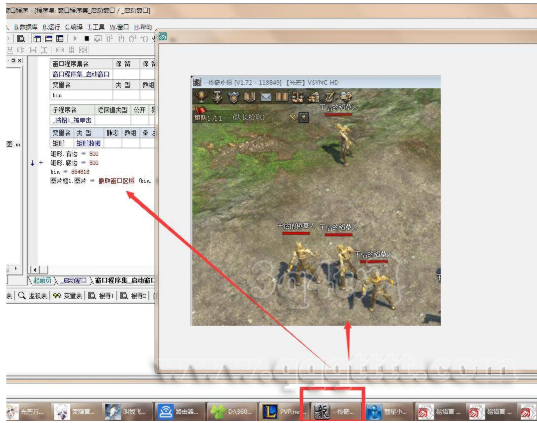
Task: Click the X button on game team bar
Action: (x=292, y=117)
